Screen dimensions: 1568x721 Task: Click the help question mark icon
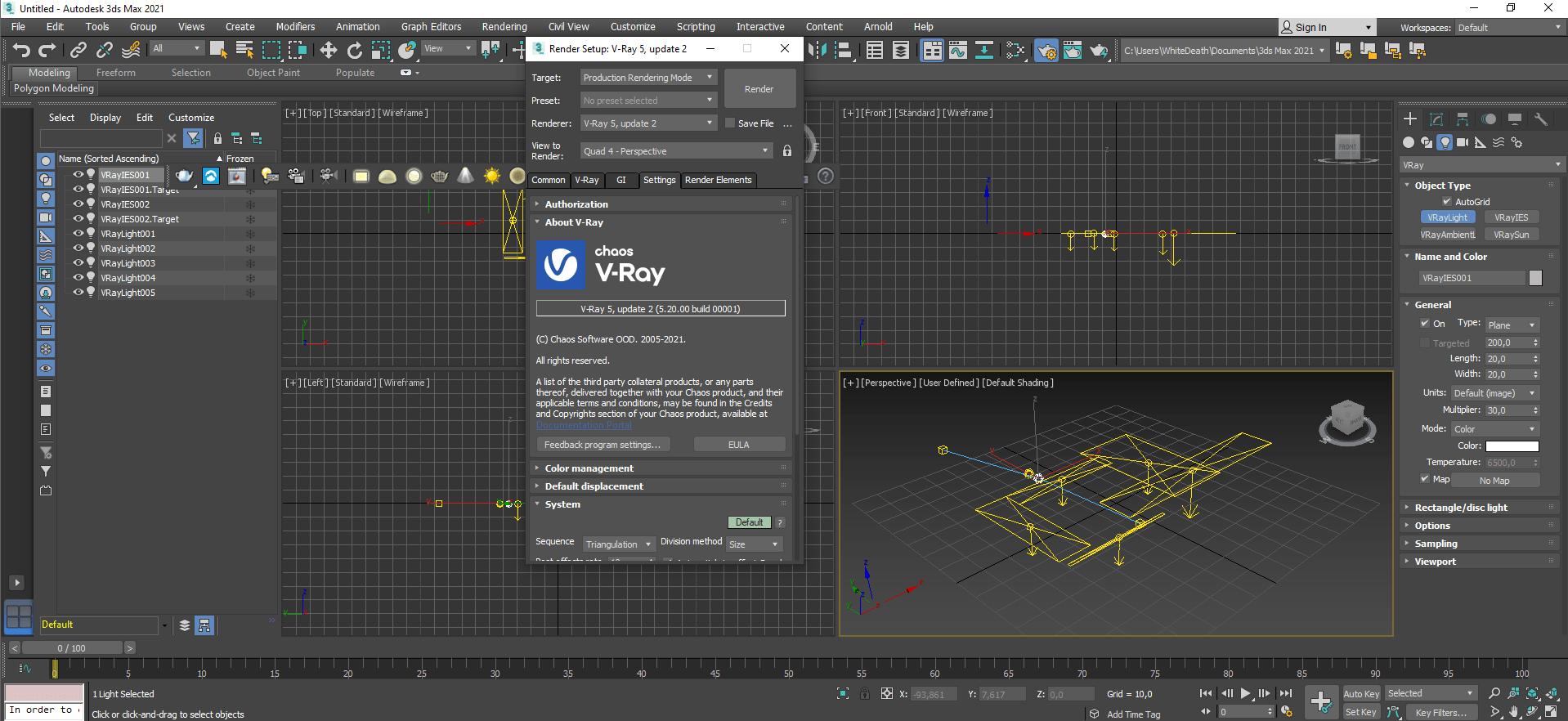826,176
